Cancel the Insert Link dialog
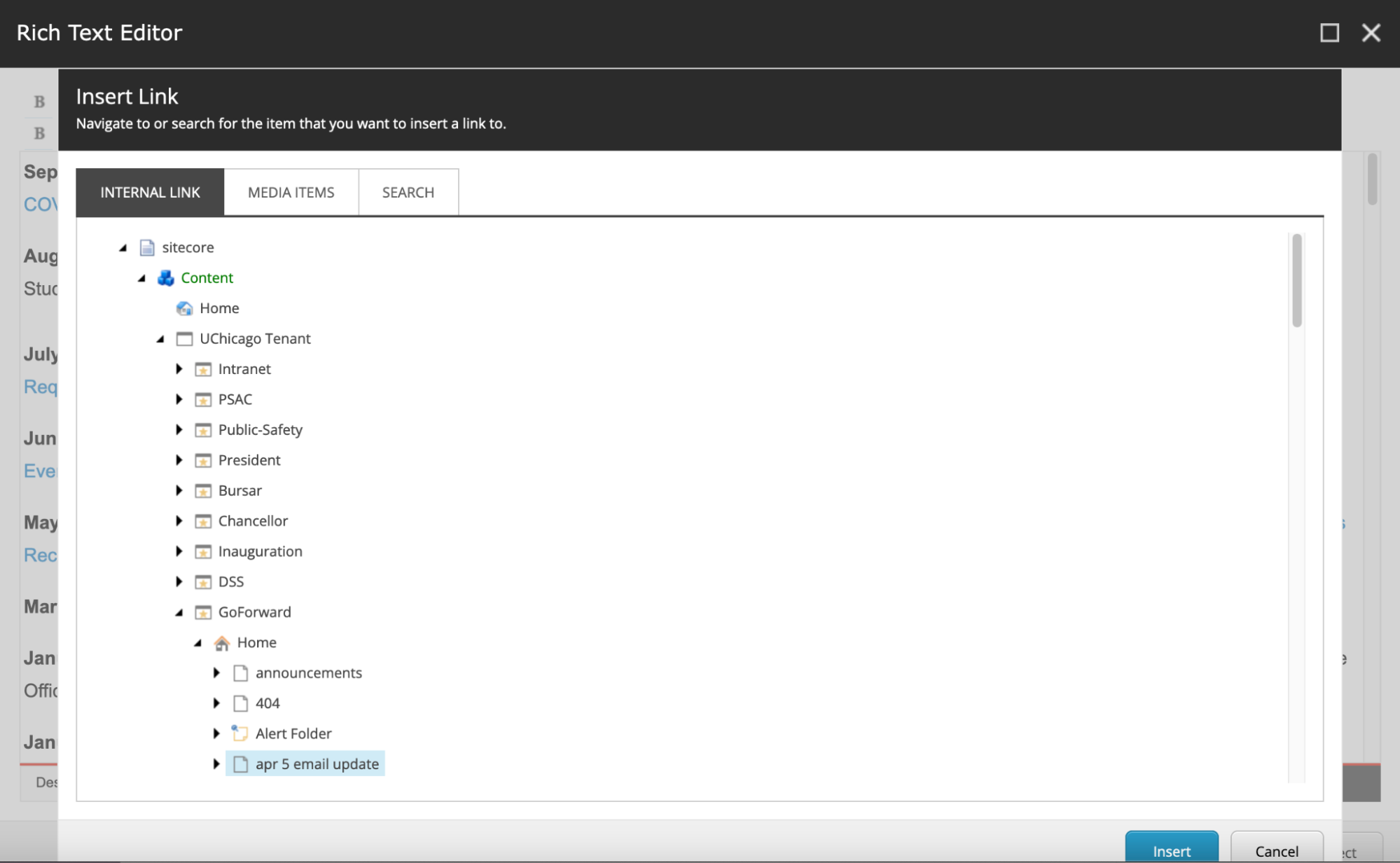The width and height of the screenshot is (1400, 863). [1276, 850]
